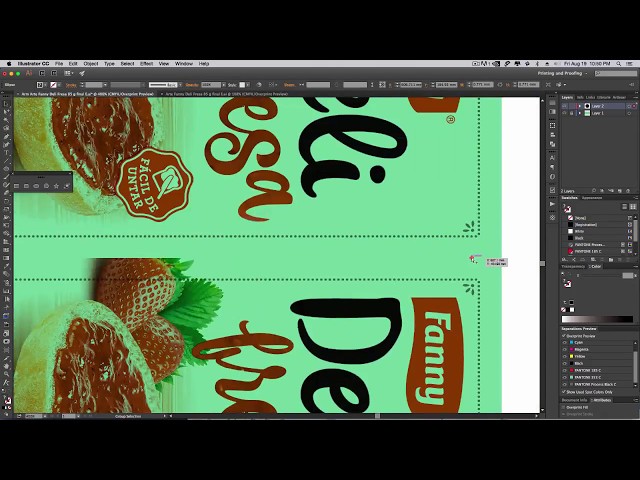Click the Bridge icon in the application bar
The height and width of the screenshot is (480, 640).
42,73
